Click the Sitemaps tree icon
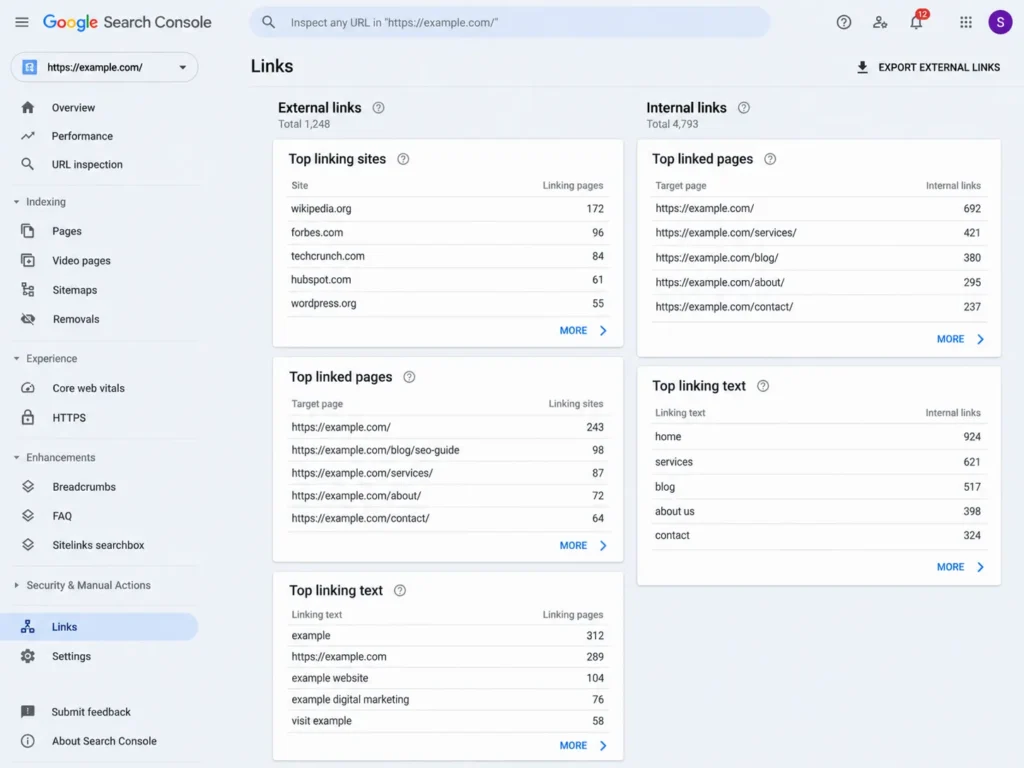This screenshot has height=768, width=1024. pyautogui.click(x=27, y=289)
